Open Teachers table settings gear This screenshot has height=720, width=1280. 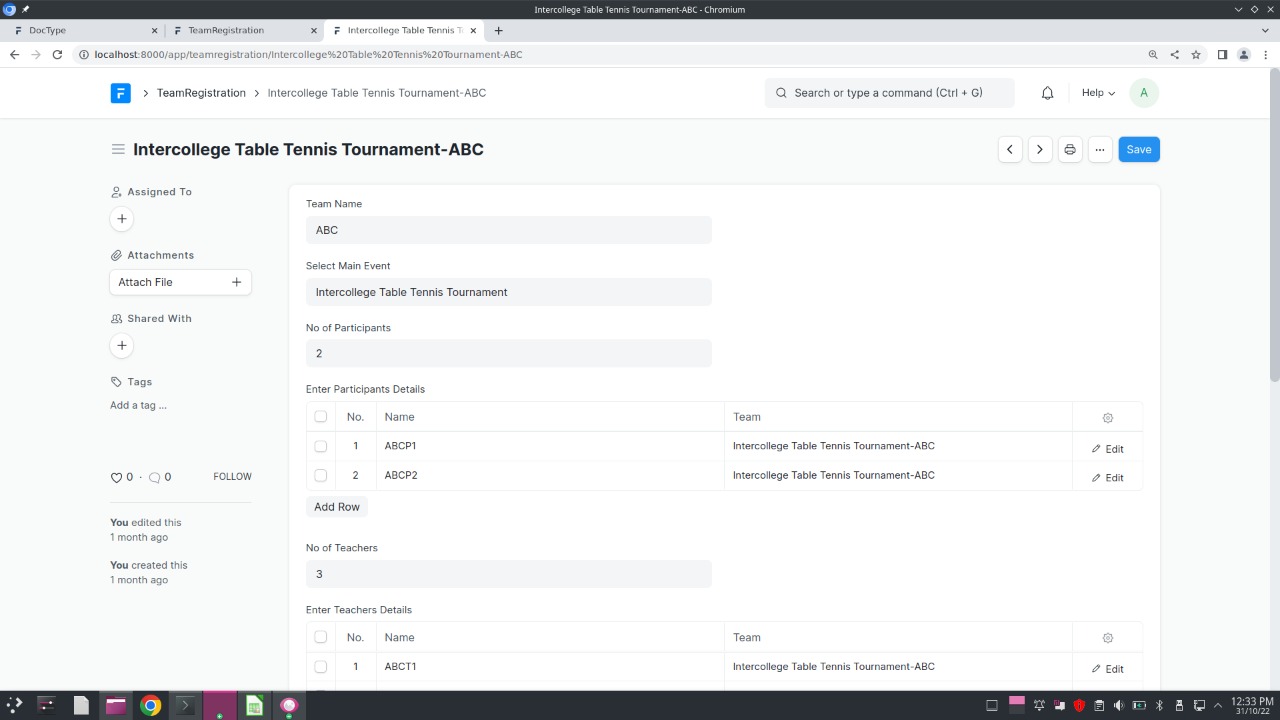click(1107, 638)
